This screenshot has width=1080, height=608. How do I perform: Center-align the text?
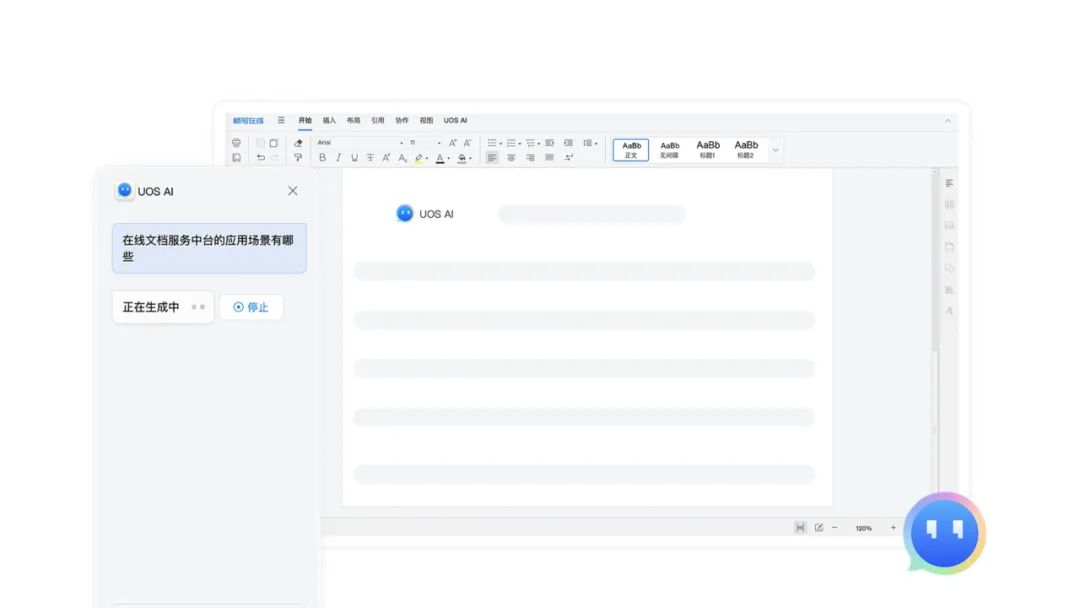coord(511,158)
